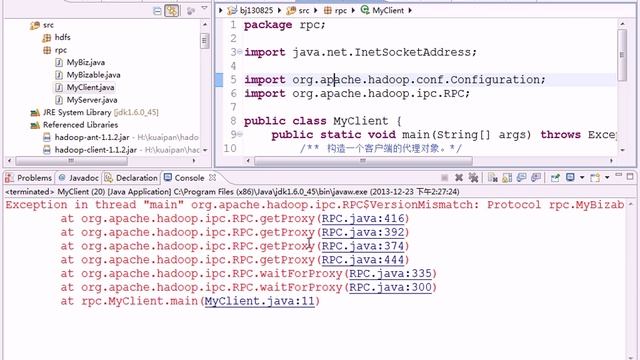Open stack trace link MyClient.java:11

point(260,301)
